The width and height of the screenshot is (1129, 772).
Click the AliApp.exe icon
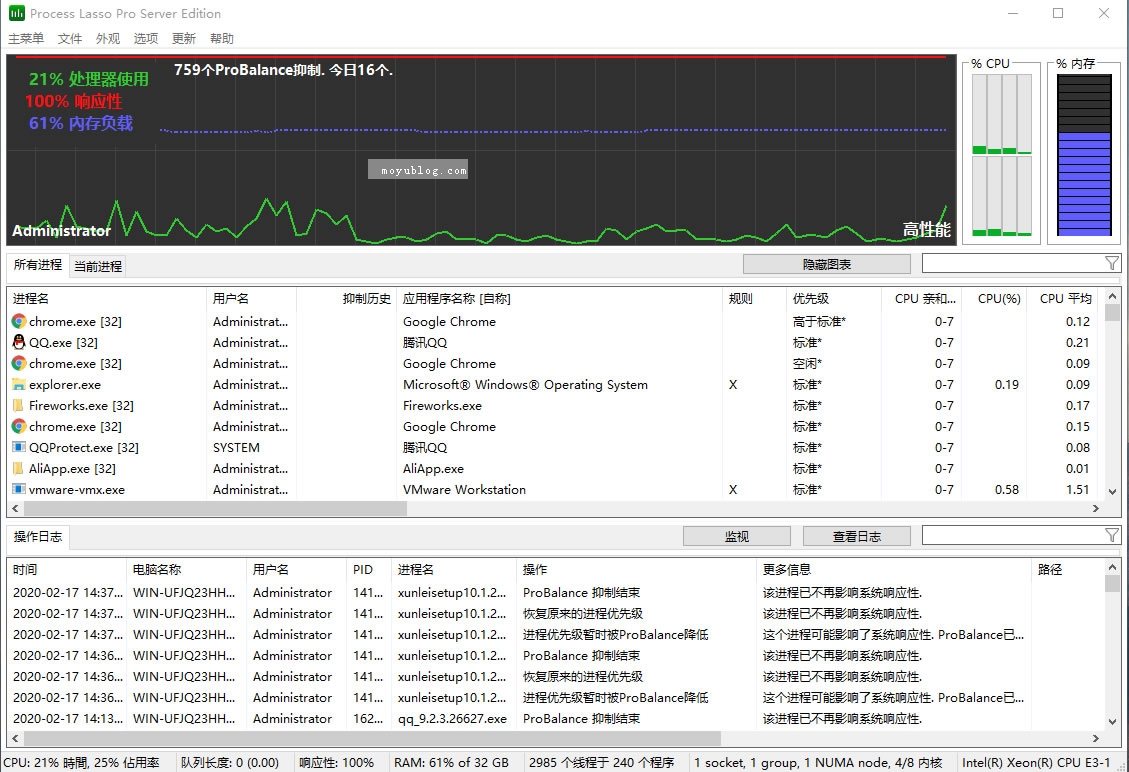(19, 468)
